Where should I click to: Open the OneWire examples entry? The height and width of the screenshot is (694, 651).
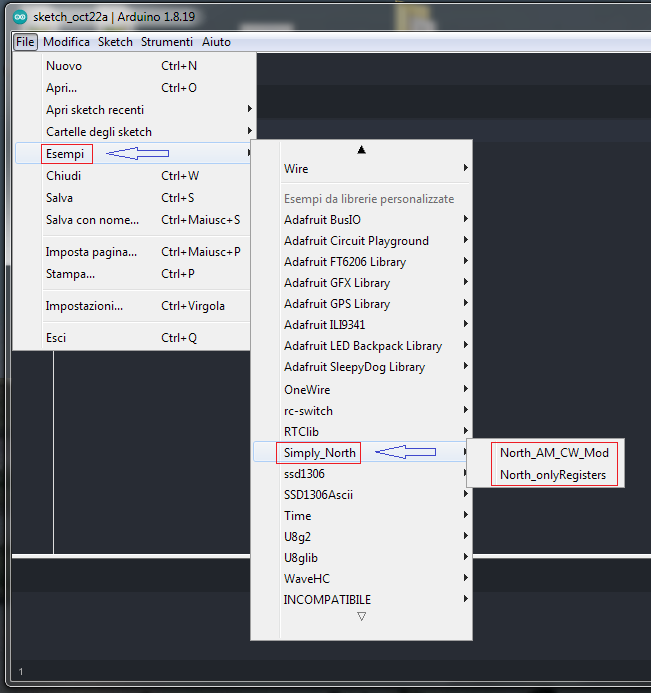(x=362, y=389)
